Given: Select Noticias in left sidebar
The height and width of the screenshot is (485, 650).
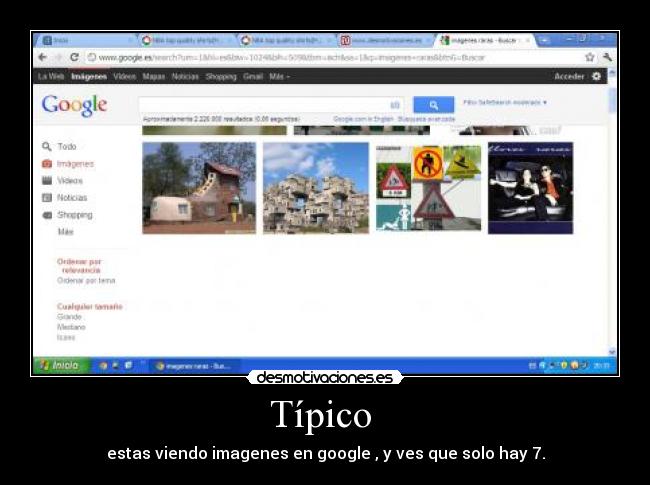Looking at the screenshot, I should [x=72, y=198].
